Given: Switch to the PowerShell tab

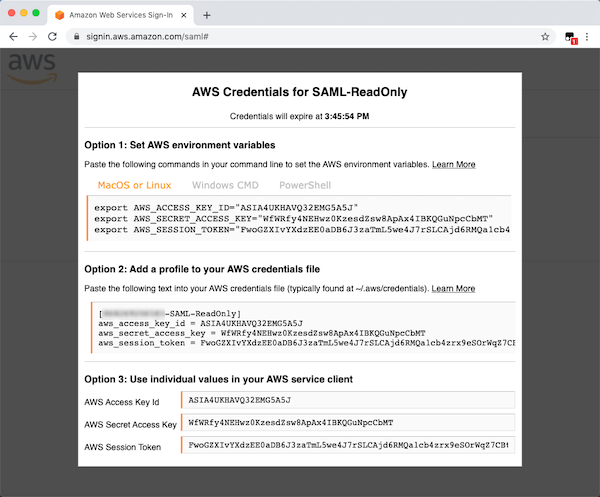Looking at the screenshot, I should [305, 185].
